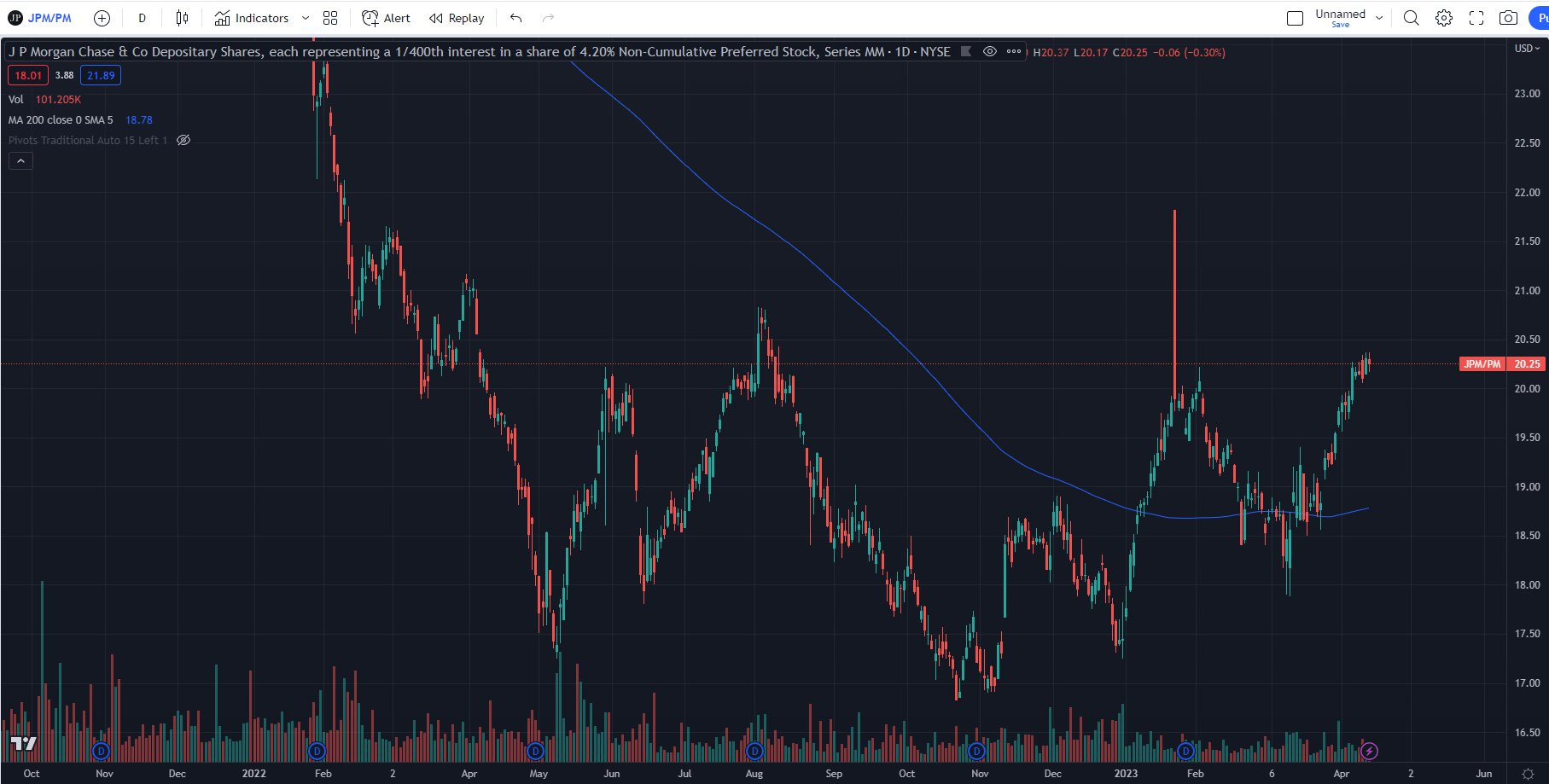Click the 3.88 spread value
The image size is (1549, 784).
coord(64,75)
